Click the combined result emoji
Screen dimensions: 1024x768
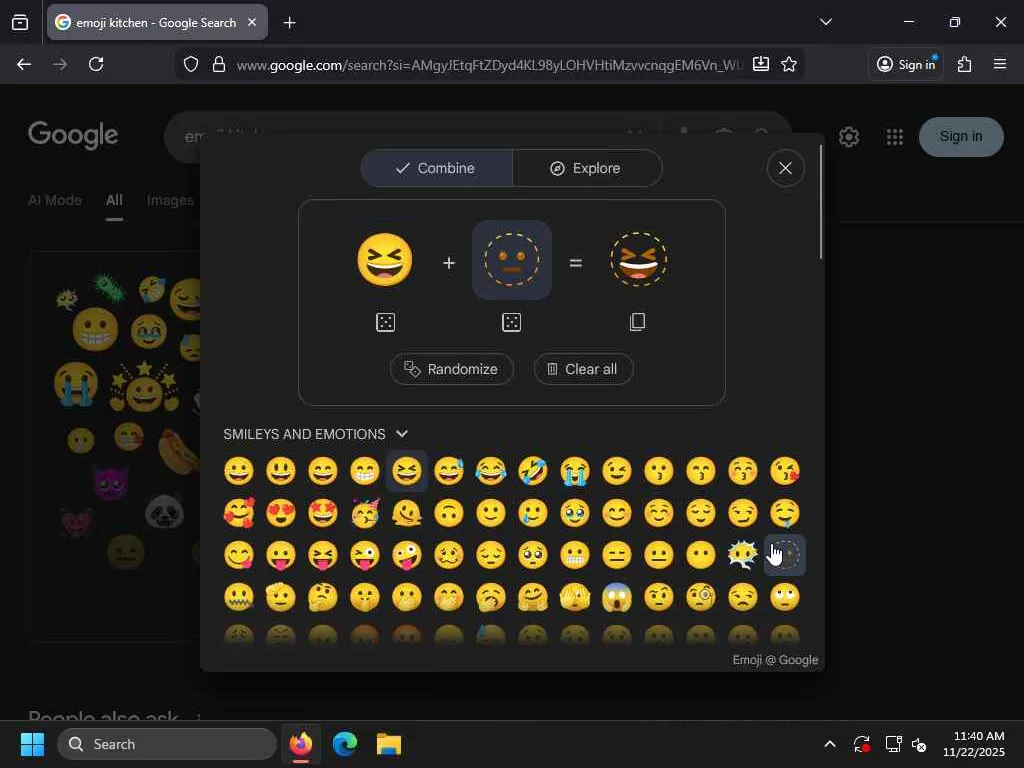[638, 260]
